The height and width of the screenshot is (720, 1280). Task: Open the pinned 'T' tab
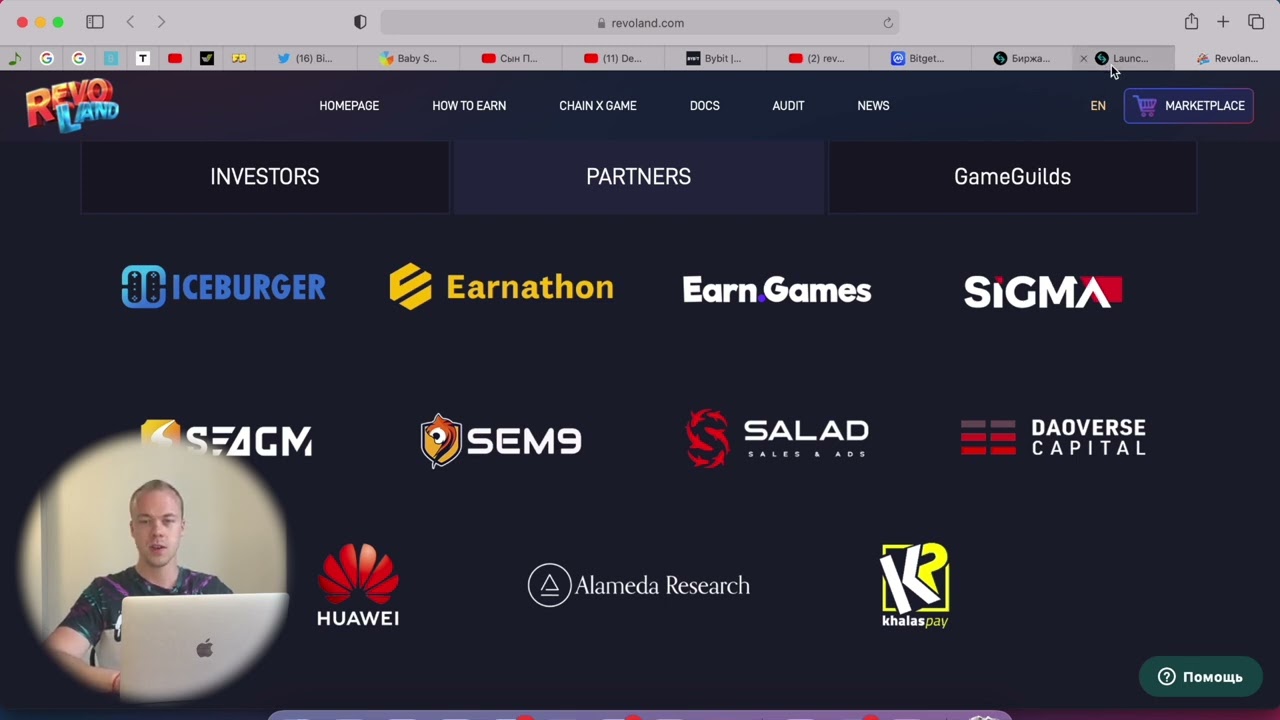[x=143, y=58]
